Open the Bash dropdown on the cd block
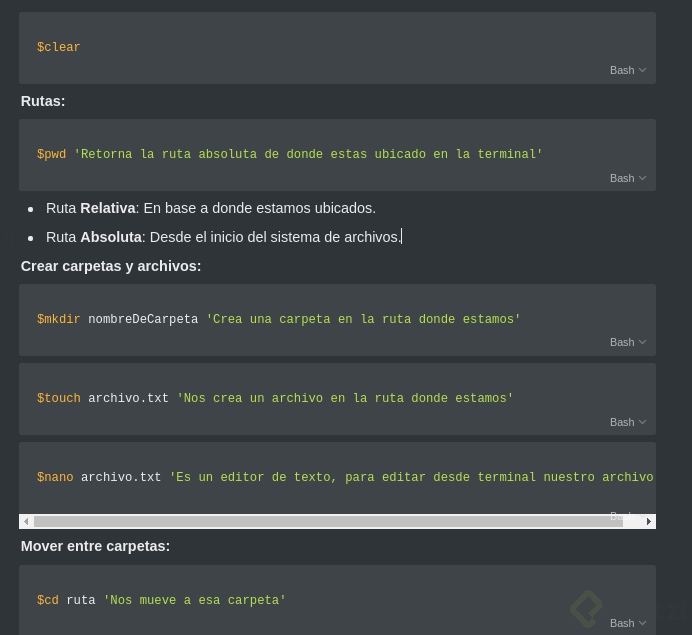The height and width of the screenshot is (635, 692). point(627,623)
